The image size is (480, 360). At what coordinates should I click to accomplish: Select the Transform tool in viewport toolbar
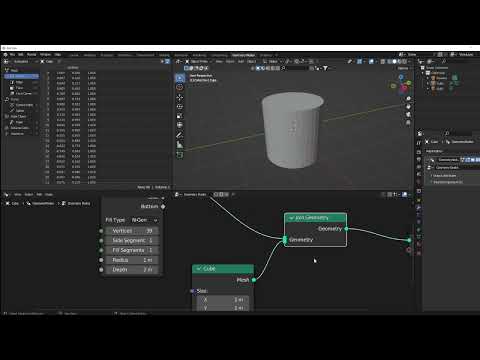click(x=180, y=125)
